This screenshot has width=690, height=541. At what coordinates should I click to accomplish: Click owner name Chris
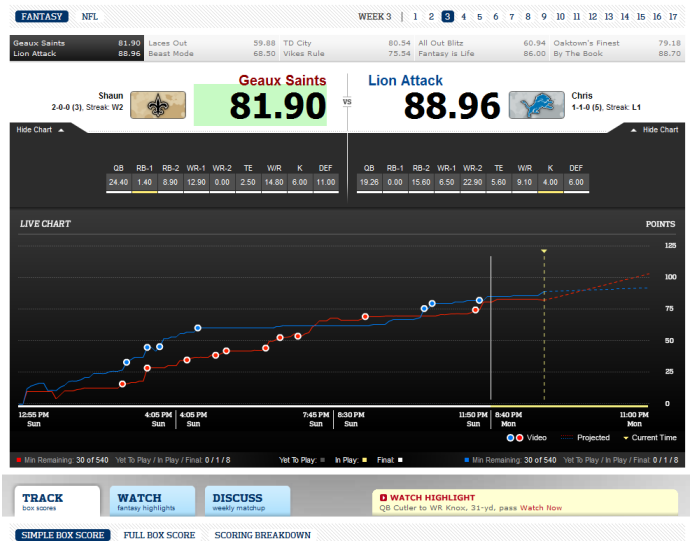[x=582, y=96]
